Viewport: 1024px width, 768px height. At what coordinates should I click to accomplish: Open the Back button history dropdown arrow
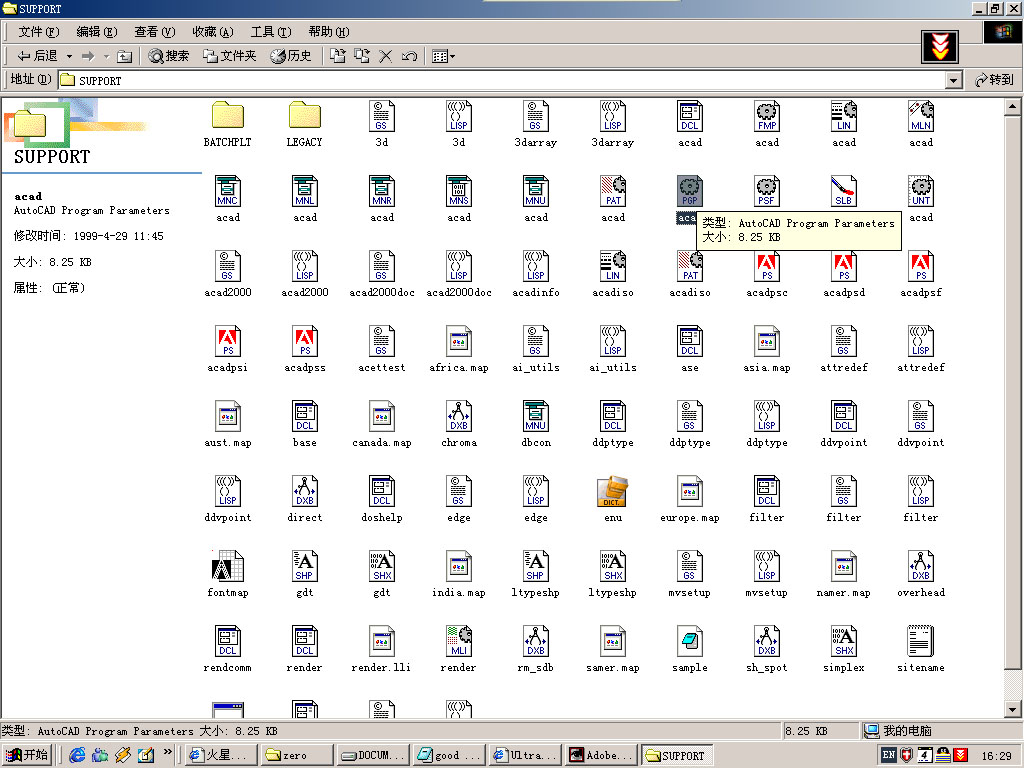click(x=68, y=56)
